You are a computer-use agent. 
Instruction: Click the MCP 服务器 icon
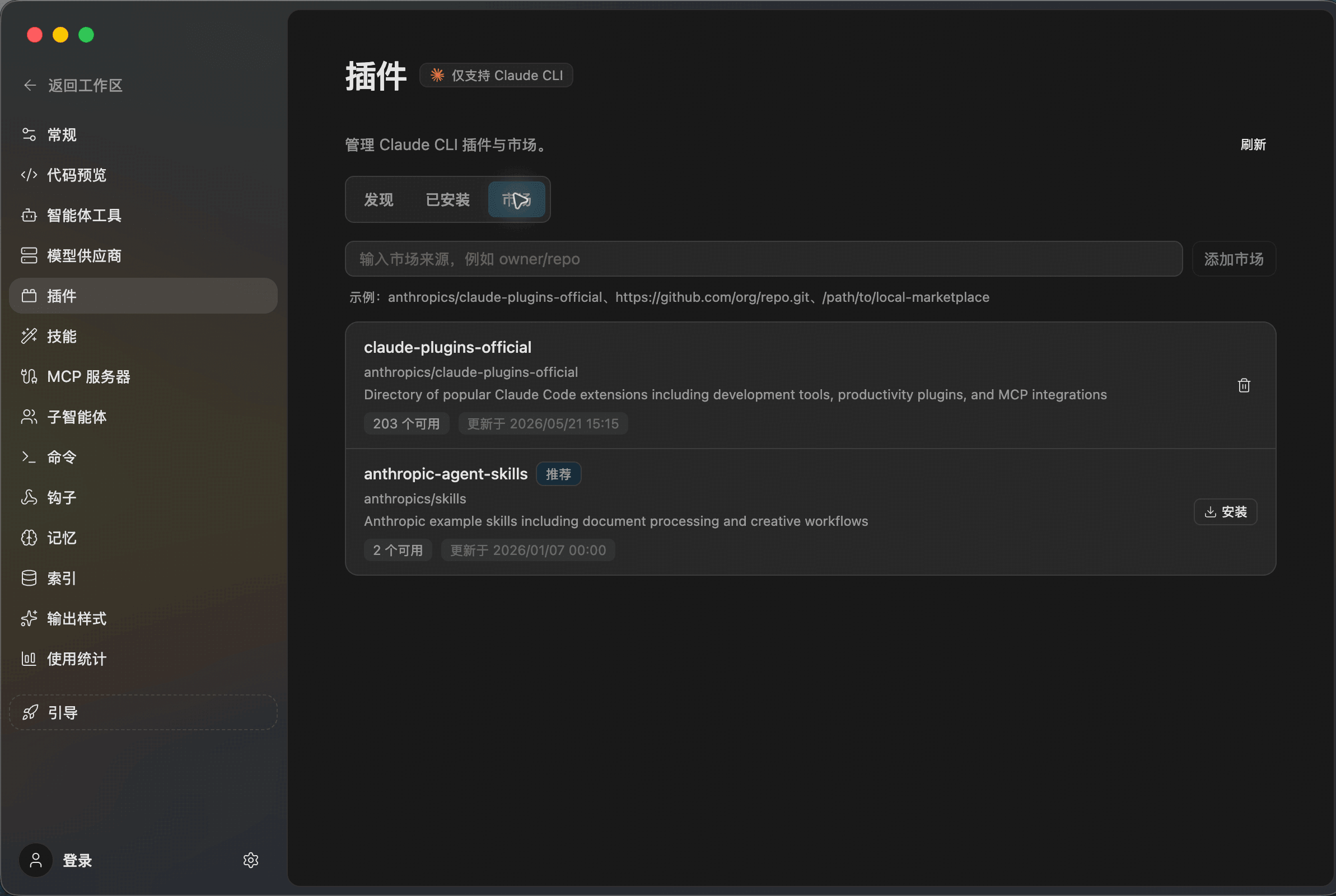pyautogui.click(x=29, y=376)
